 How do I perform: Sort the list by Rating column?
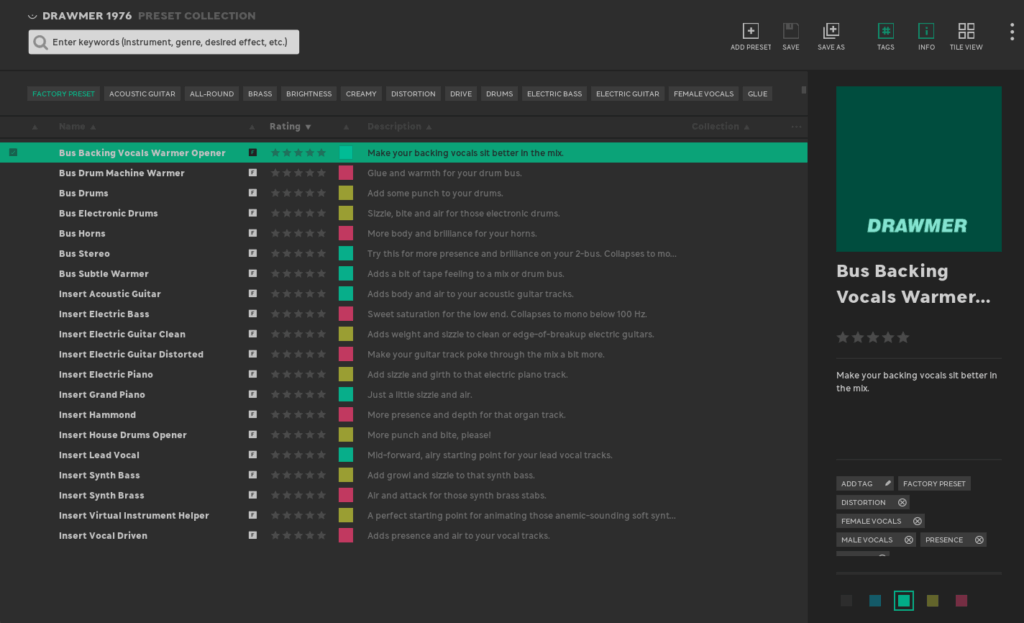point(289,127)
